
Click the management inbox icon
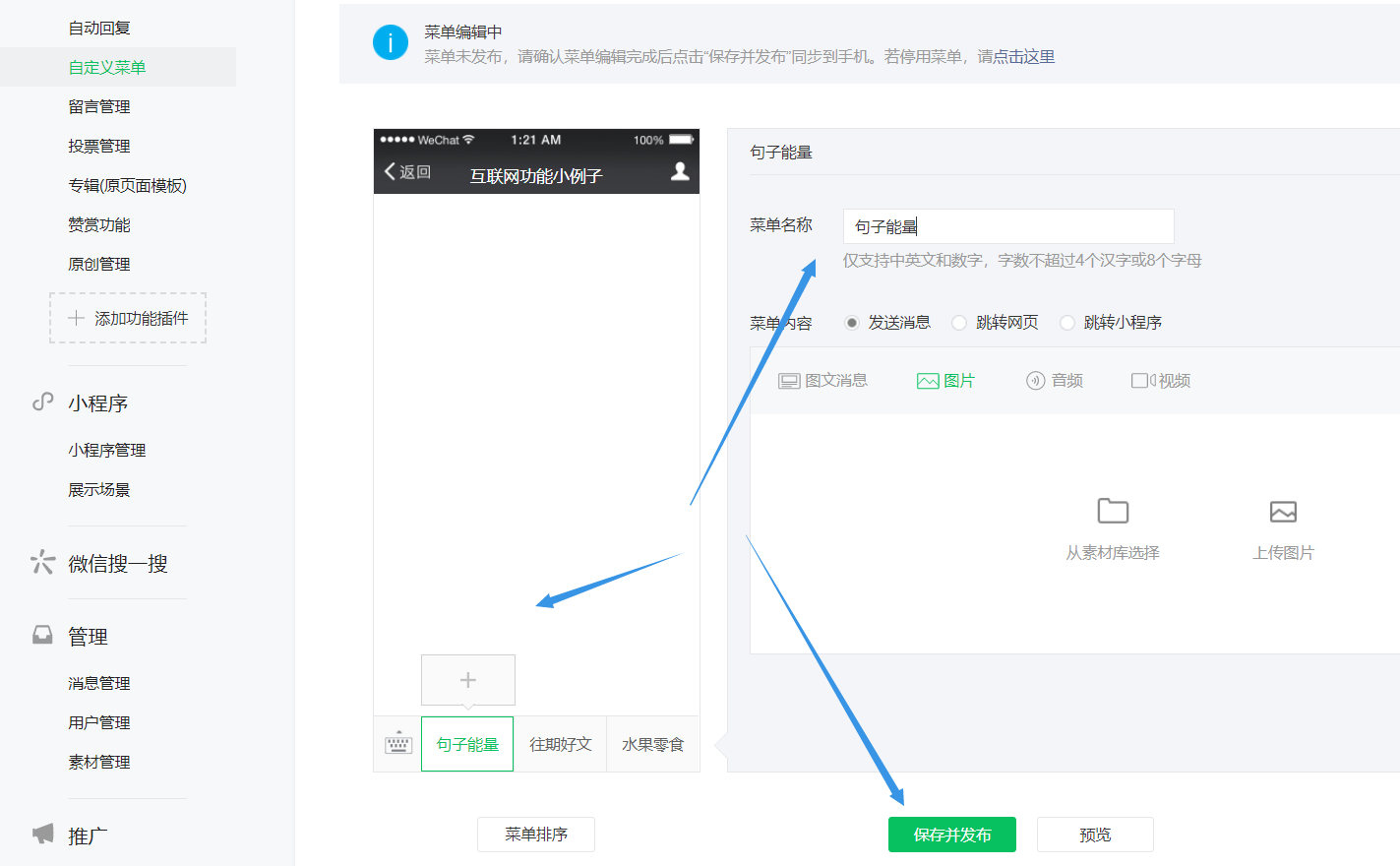(x=42, y=635)
